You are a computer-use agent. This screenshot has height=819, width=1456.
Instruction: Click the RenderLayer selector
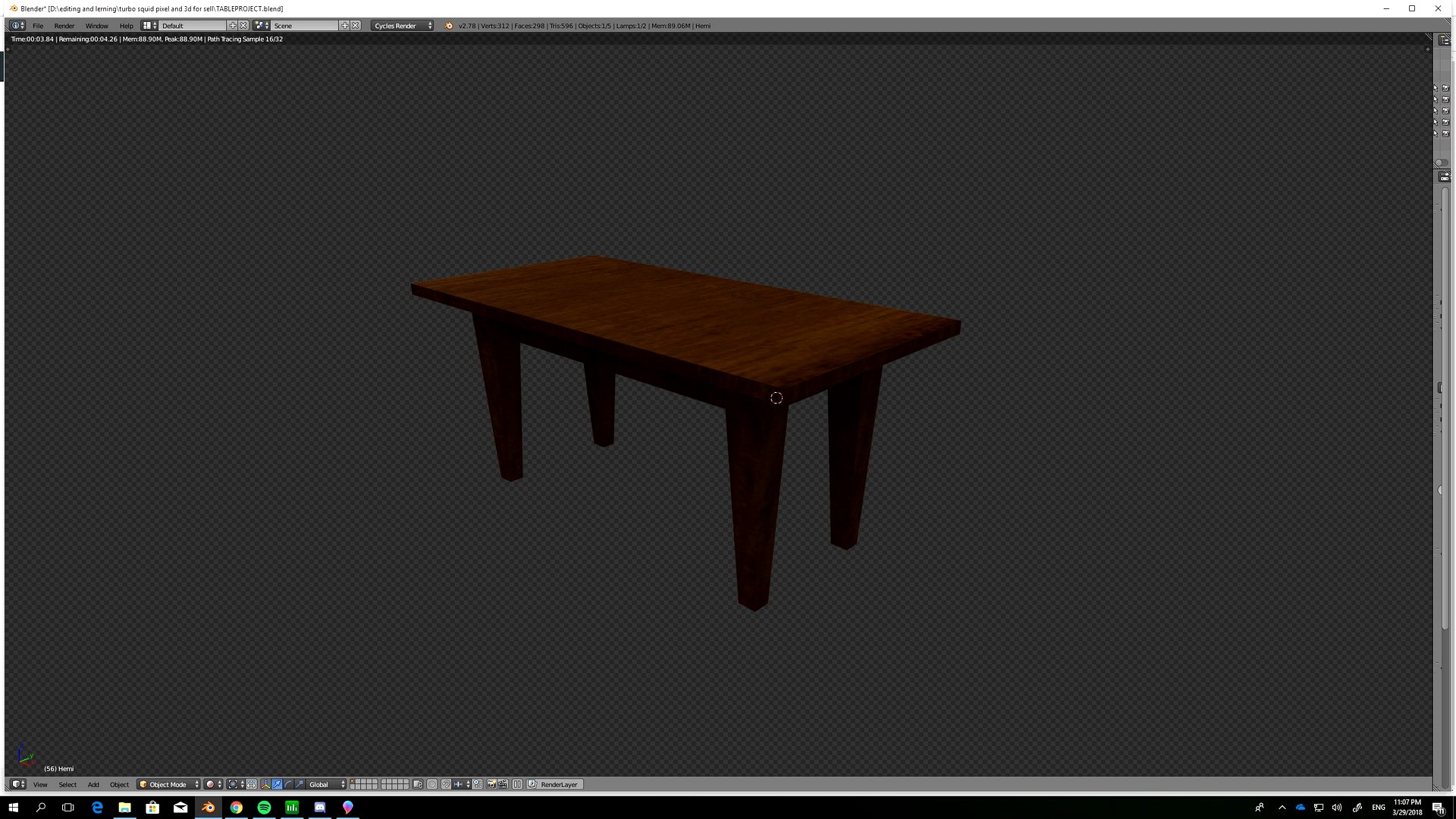[x=554, y=784]
